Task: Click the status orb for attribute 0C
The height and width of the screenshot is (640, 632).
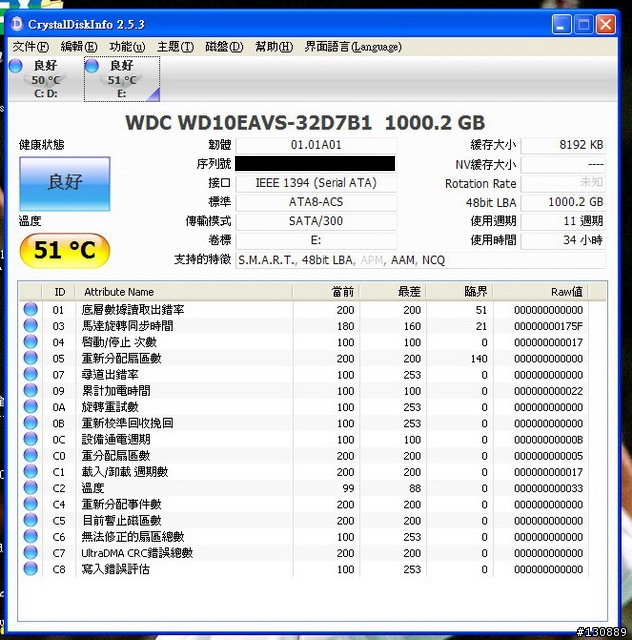Action: (x=31, y=439)
